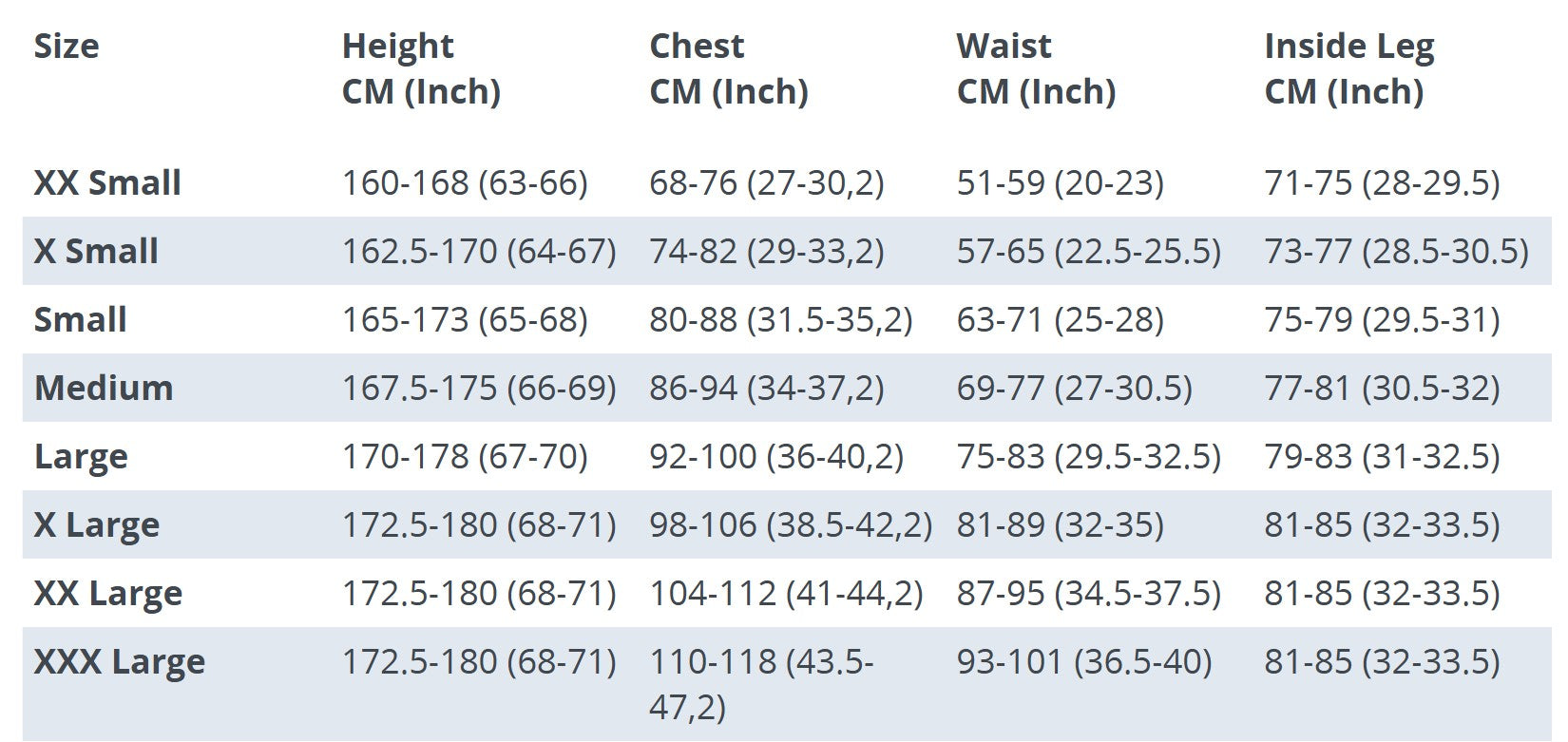Click the Chest CM (Inch) header
This screenshot has height=742, width=1568.
click(x=729, y=68)
